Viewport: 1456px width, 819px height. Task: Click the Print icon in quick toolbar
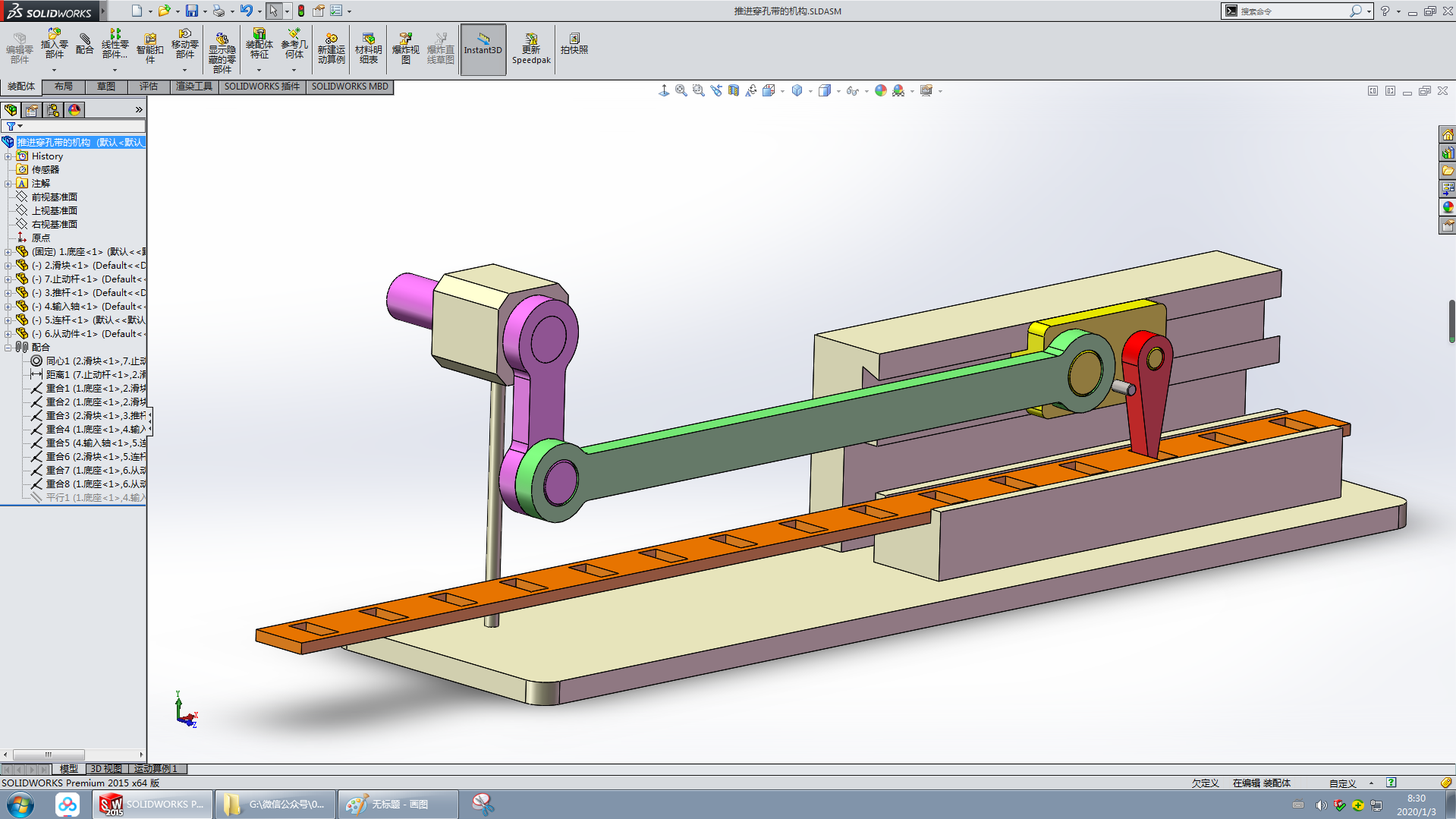pos(219,11)
